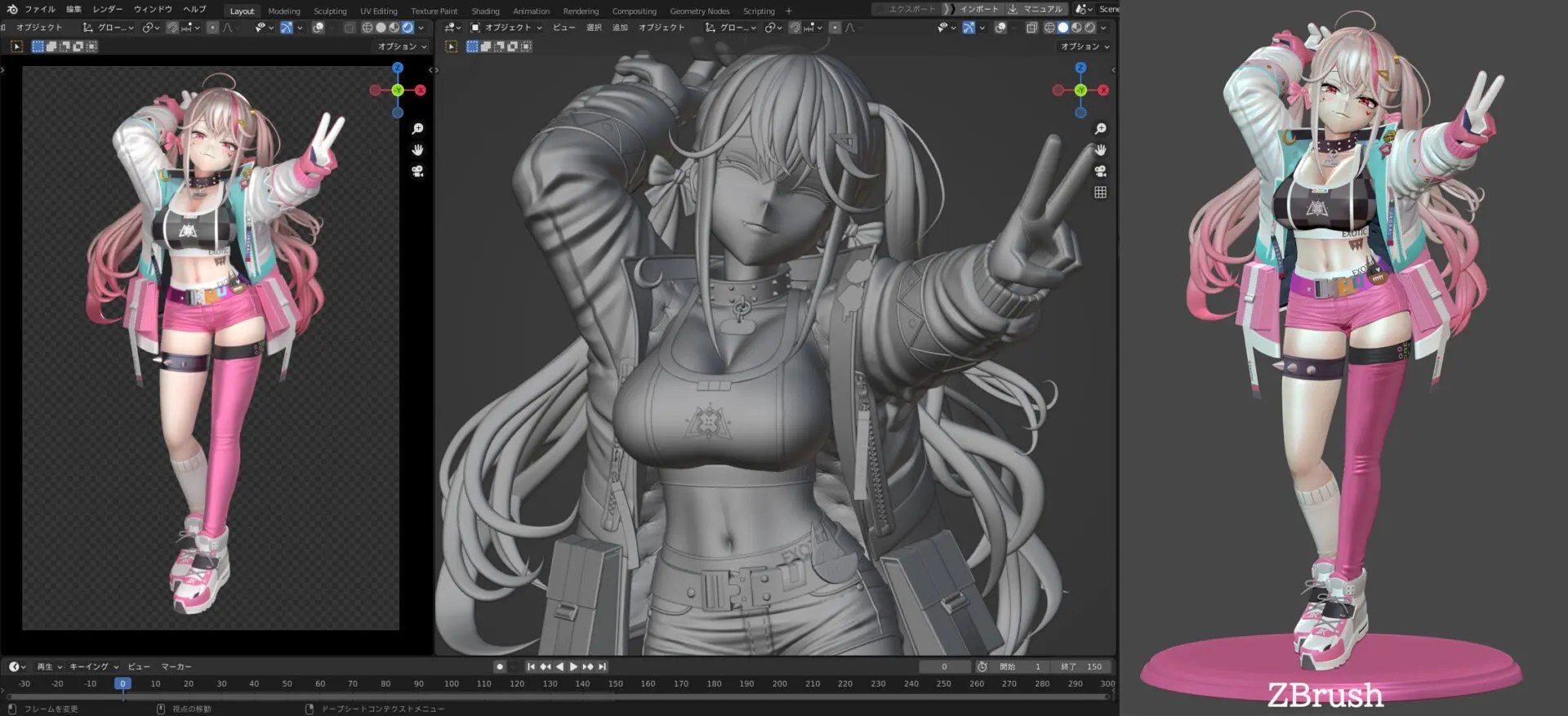Click the マニュアル button
Viewport: 1568px width, 716px height.
(x=1036, y=9)
